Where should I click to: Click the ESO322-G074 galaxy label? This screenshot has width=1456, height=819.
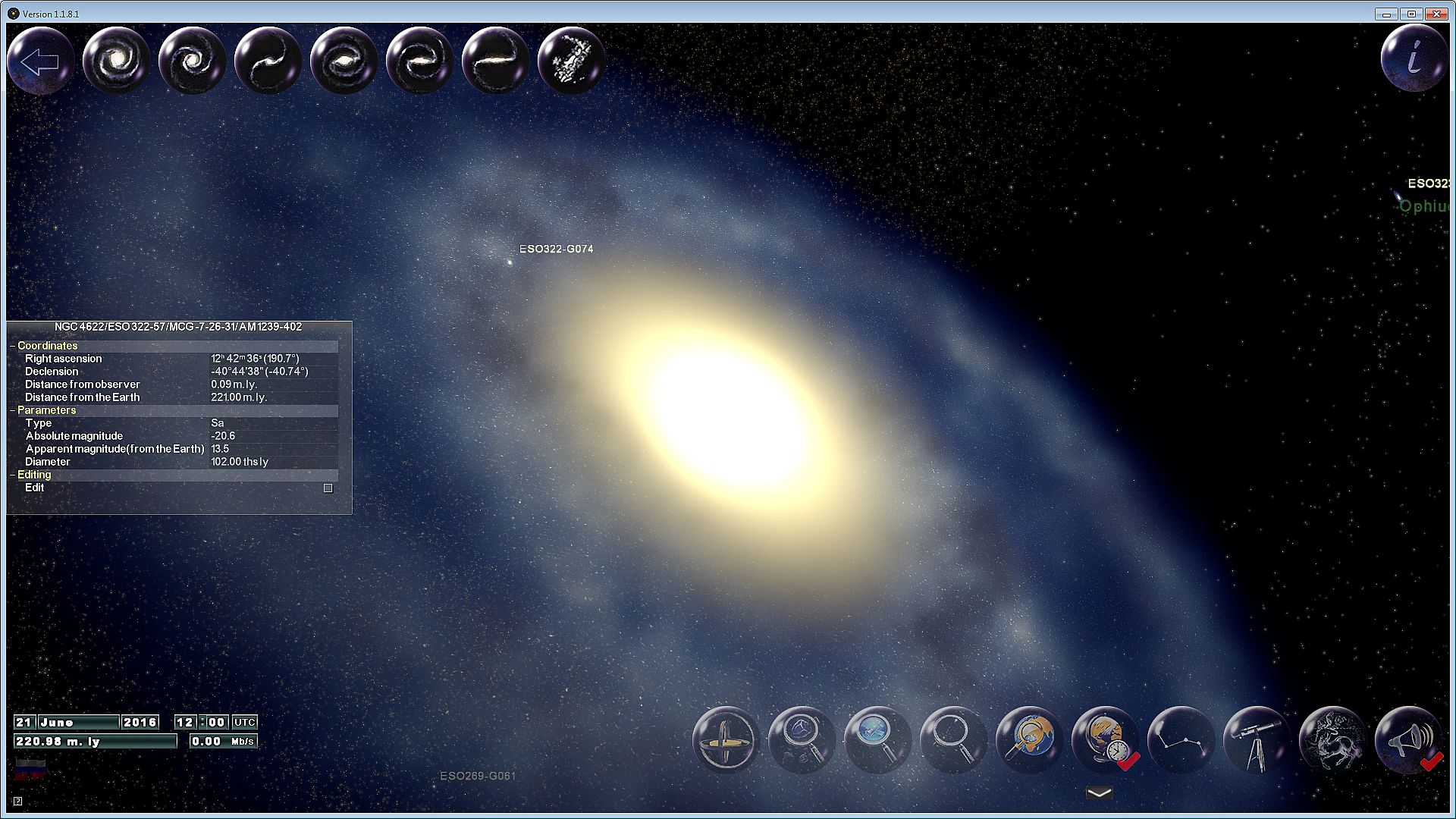[556, 249]
